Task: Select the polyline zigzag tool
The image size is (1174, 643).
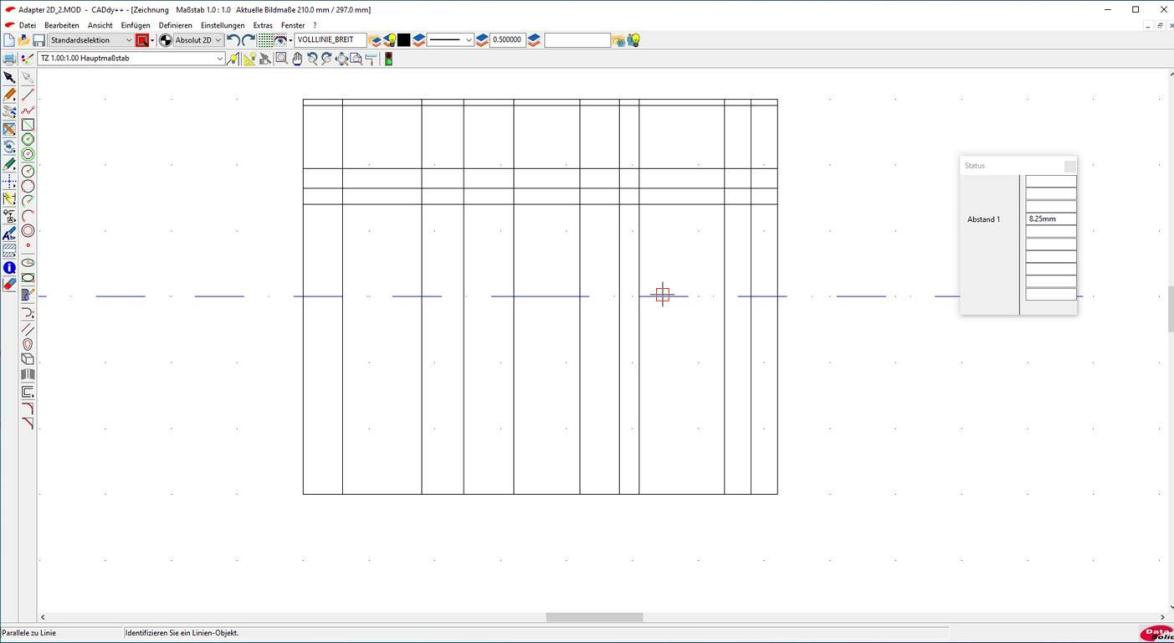Action: point(28,110)
